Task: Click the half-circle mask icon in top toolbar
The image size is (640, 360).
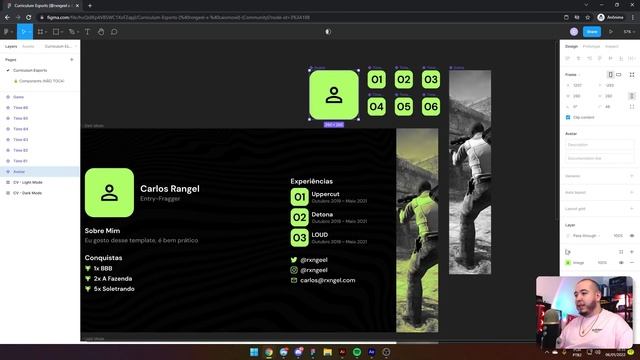Action: click(x=328, y=32)
